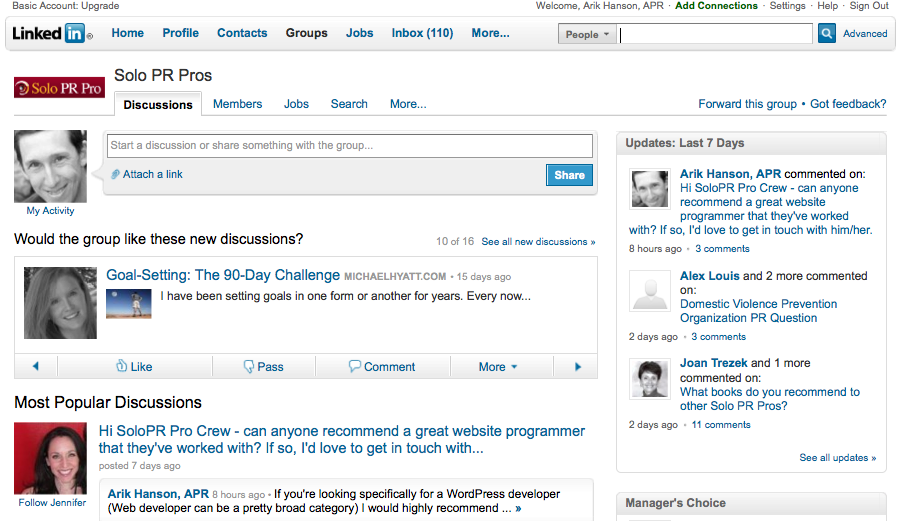Click Alex Louis name in updates
This screenshot has width=897, height=521.
click(709, 276)
